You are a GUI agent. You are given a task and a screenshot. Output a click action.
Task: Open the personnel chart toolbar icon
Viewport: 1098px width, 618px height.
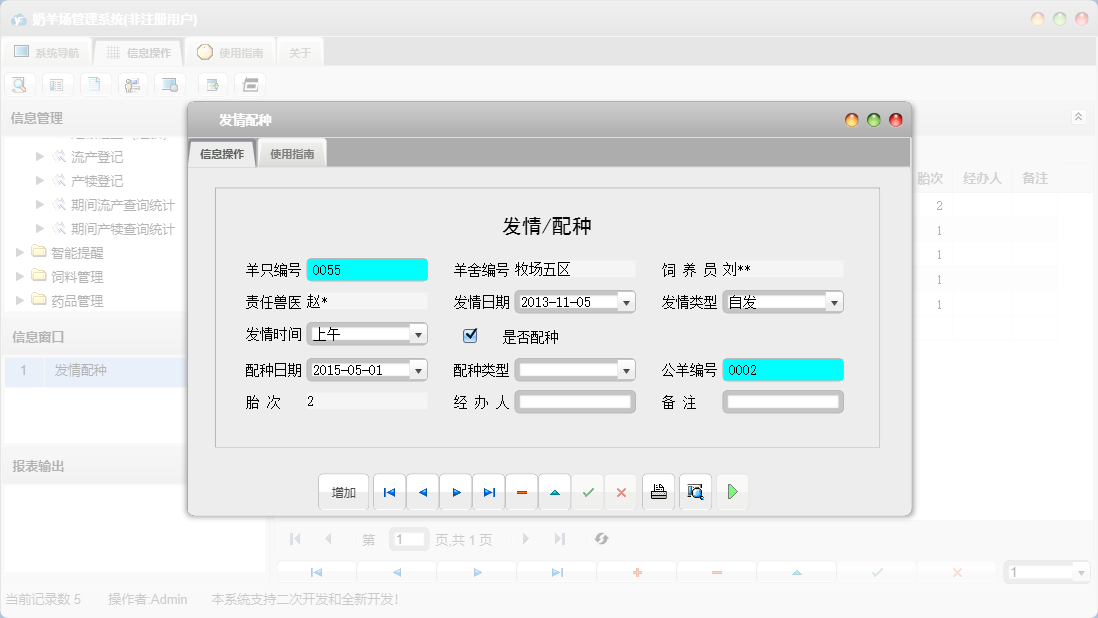(131, 84)
